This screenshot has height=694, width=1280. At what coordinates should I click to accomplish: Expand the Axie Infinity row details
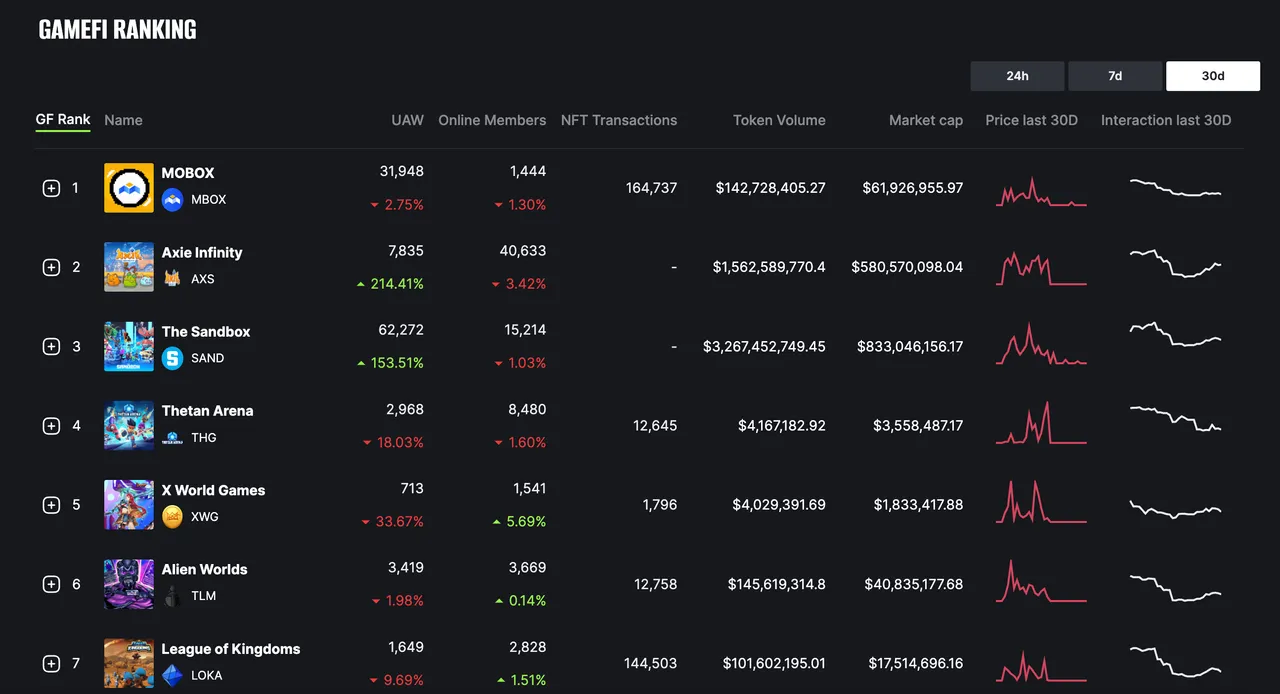point(51,267)
